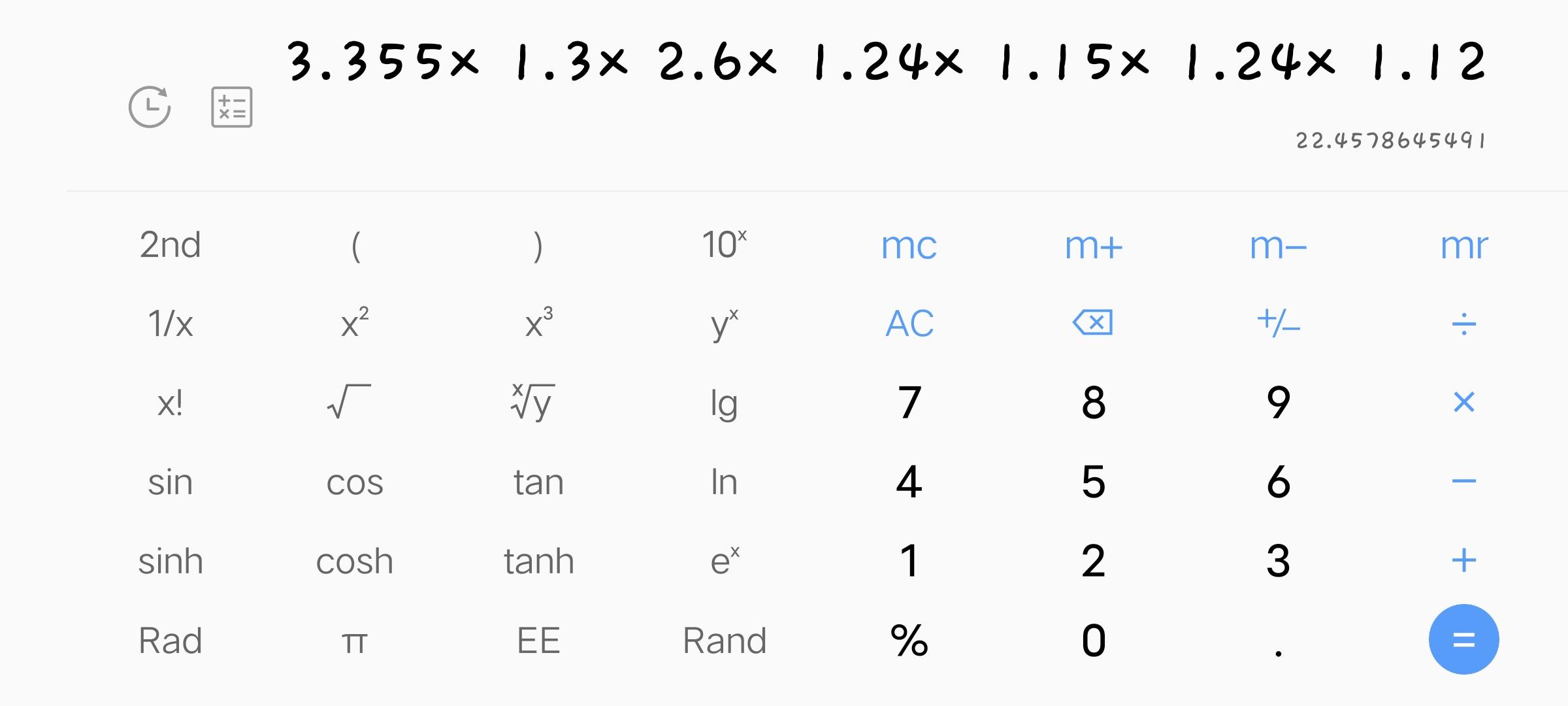Screen dimensions: 1568x706
Task: Tap the converter icon with math symbols
Action: 232,107
